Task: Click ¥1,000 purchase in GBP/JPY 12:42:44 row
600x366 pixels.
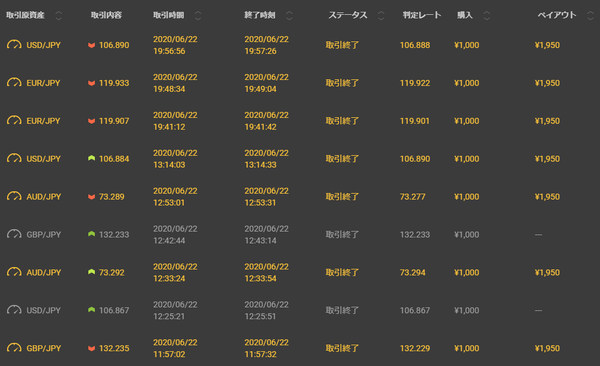Action: click(466, 235)
